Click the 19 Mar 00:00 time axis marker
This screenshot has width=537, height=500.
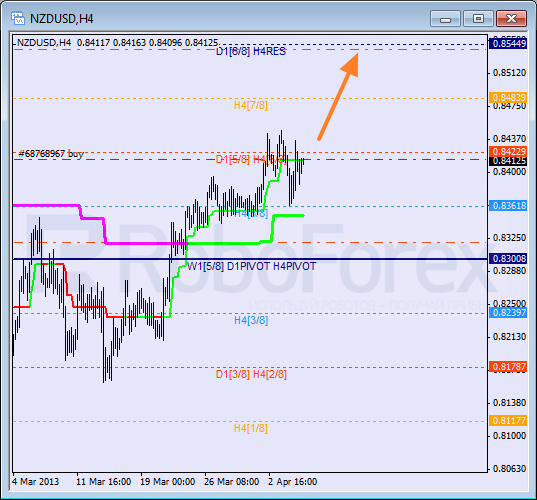coord(167,482)
